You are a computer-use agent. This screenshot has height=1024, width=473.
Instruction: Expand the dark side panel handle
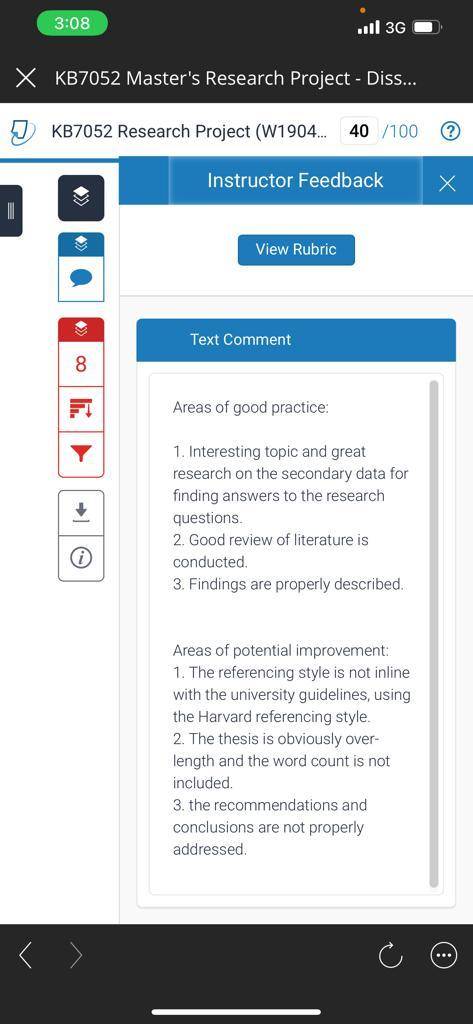10,210
